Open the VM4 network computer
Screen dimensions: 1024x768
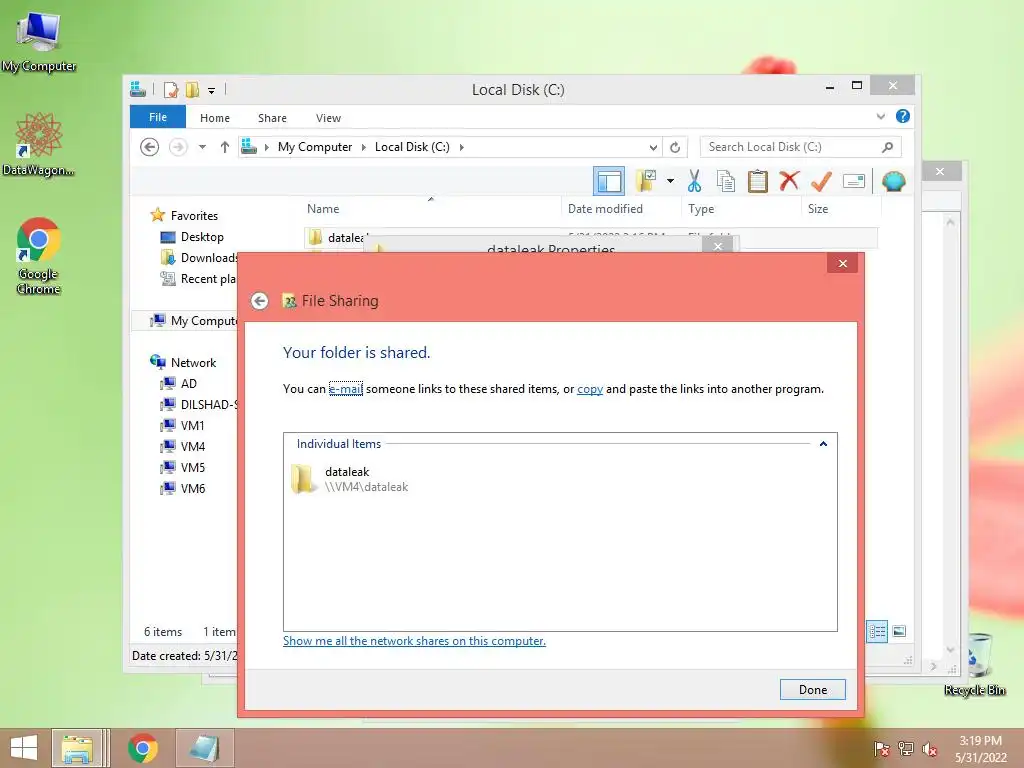click(x=192, y=446)
